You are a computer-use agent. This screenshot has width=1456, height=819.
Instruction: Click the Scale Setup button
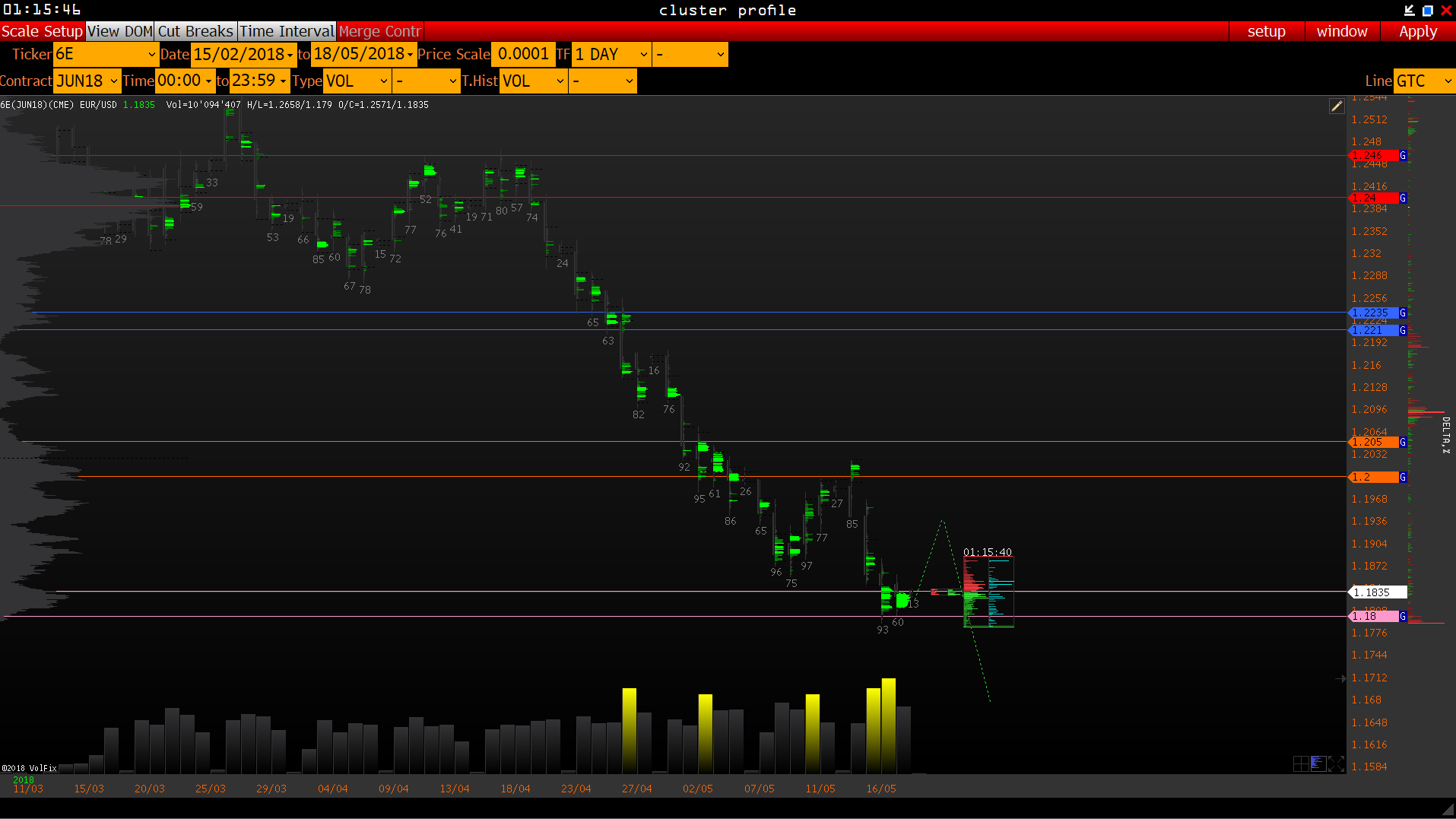point(42,31)
